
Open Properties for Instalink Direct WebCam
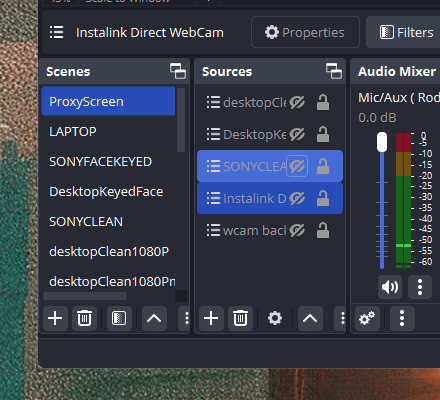tap(305, 32)
